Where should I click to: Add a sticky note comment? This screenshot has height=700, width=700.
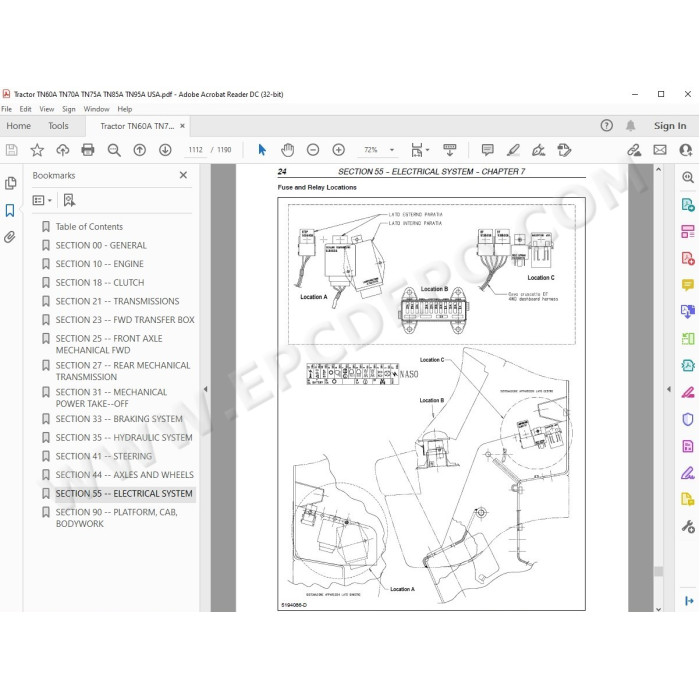(488, 150)
